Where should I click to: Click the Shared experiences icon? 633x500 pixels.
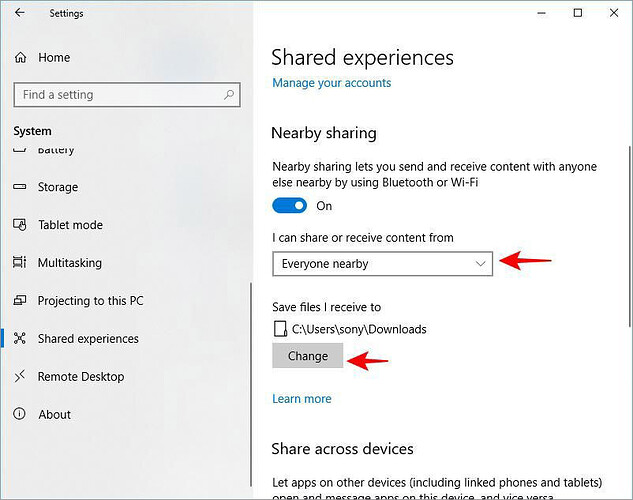pyautogui.click(x=19, y=338)
